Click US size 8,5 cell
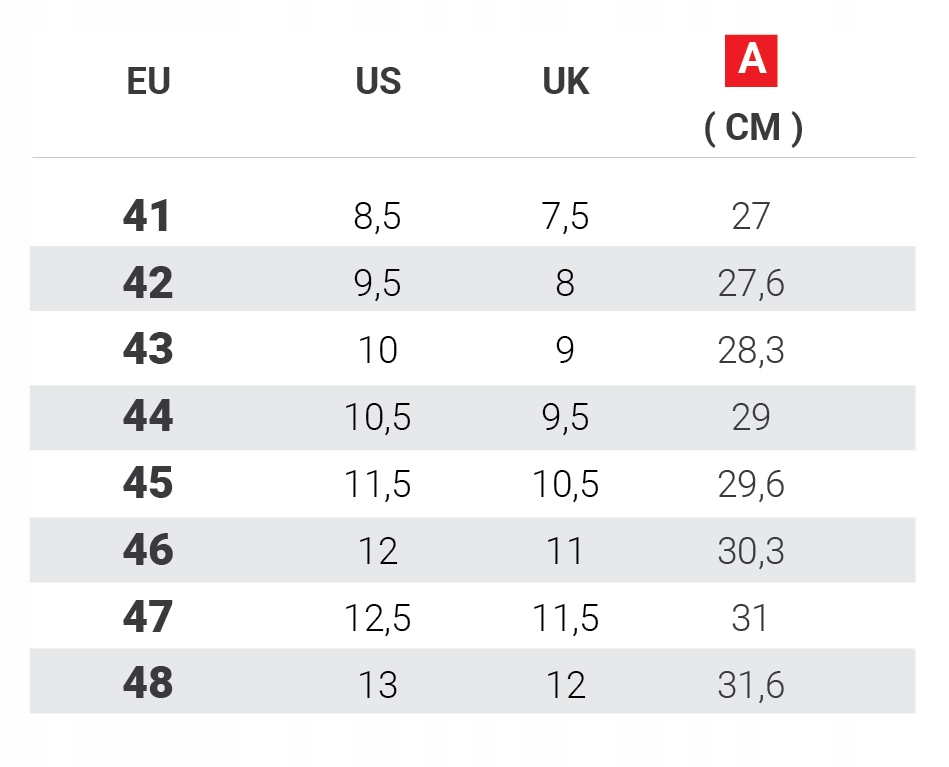The image size is (949, 767). point(378,217)
